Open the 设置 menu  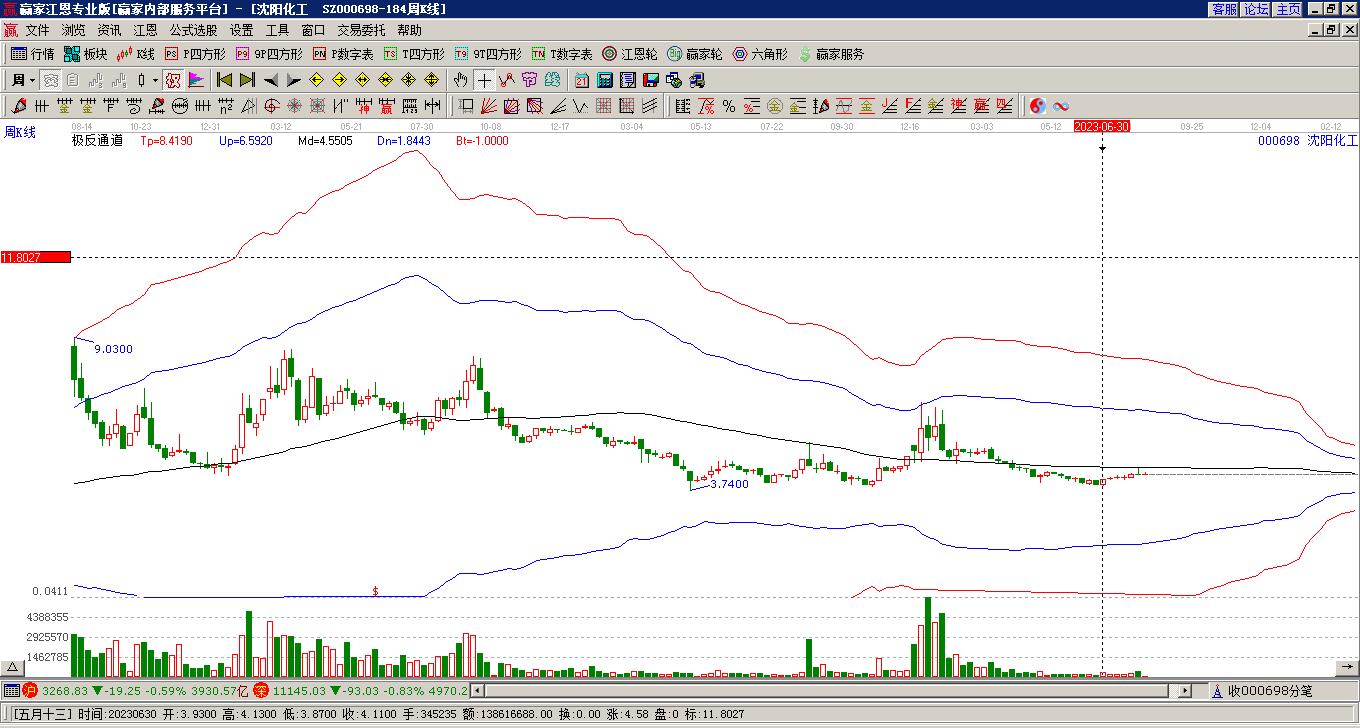(x=241, y=31)
